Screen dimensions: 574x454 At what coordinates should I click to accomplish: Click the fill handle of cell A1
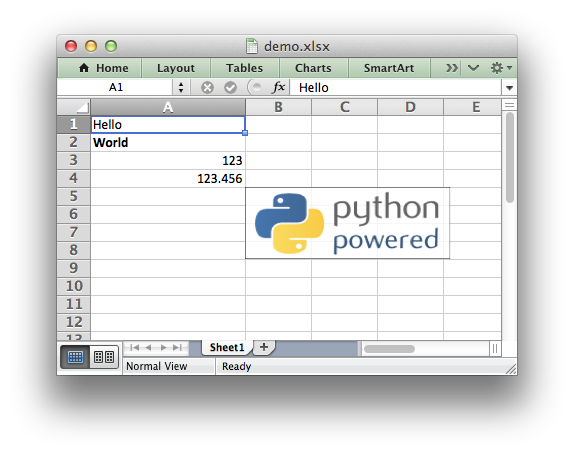click(245, 133)
